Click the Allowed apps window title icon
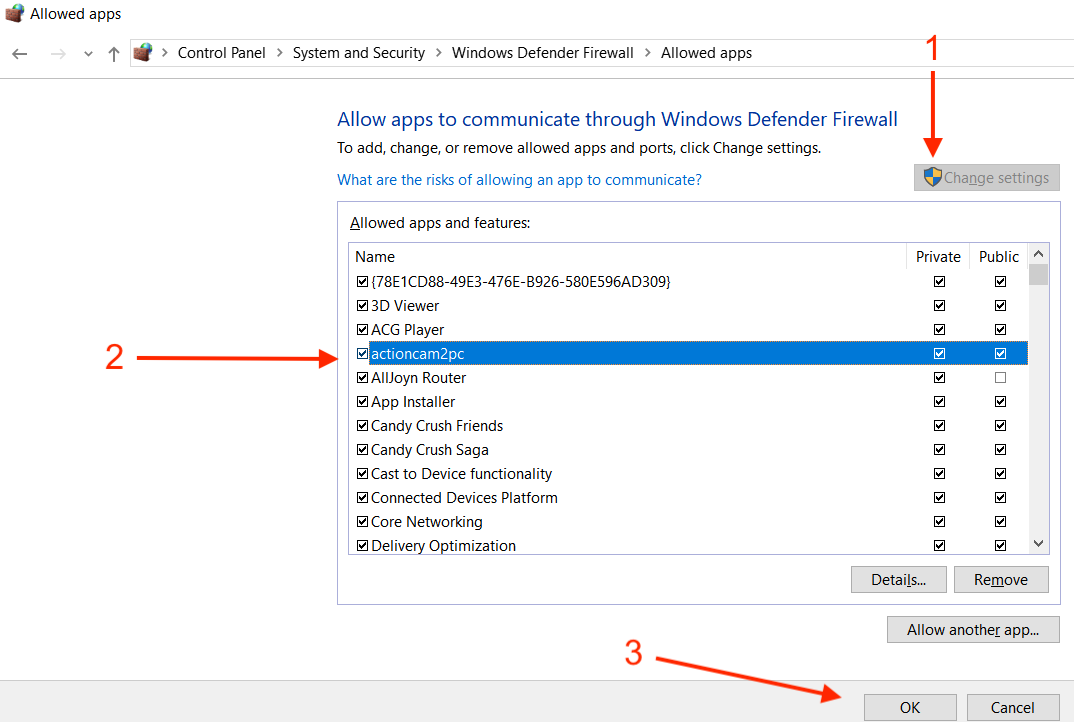Screen dimensions: 1074x722 click(14, 14)
